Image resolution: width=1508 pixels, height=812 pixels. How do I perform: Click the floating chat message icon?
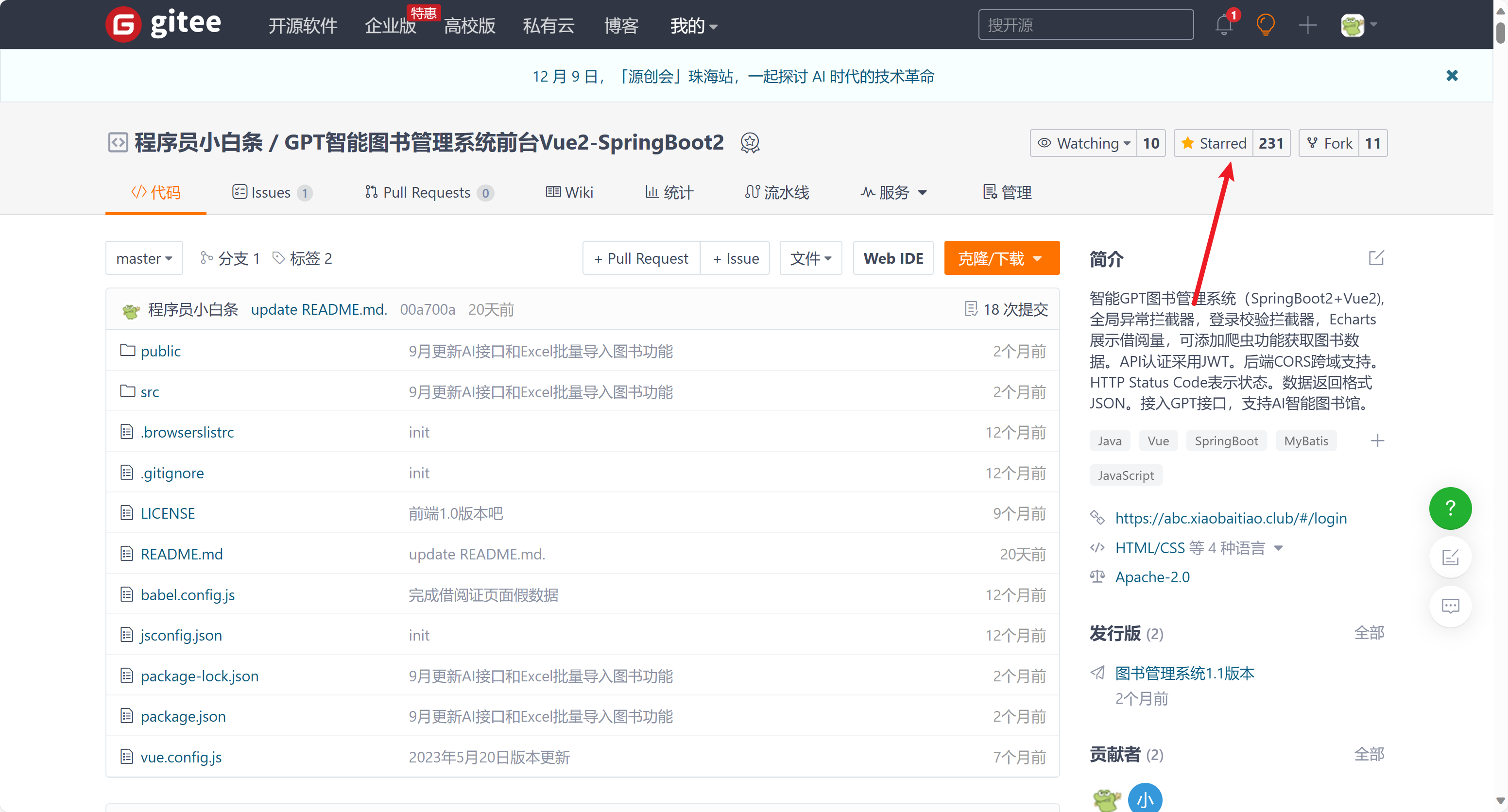pyautogui.click(x=1450, y=606)
